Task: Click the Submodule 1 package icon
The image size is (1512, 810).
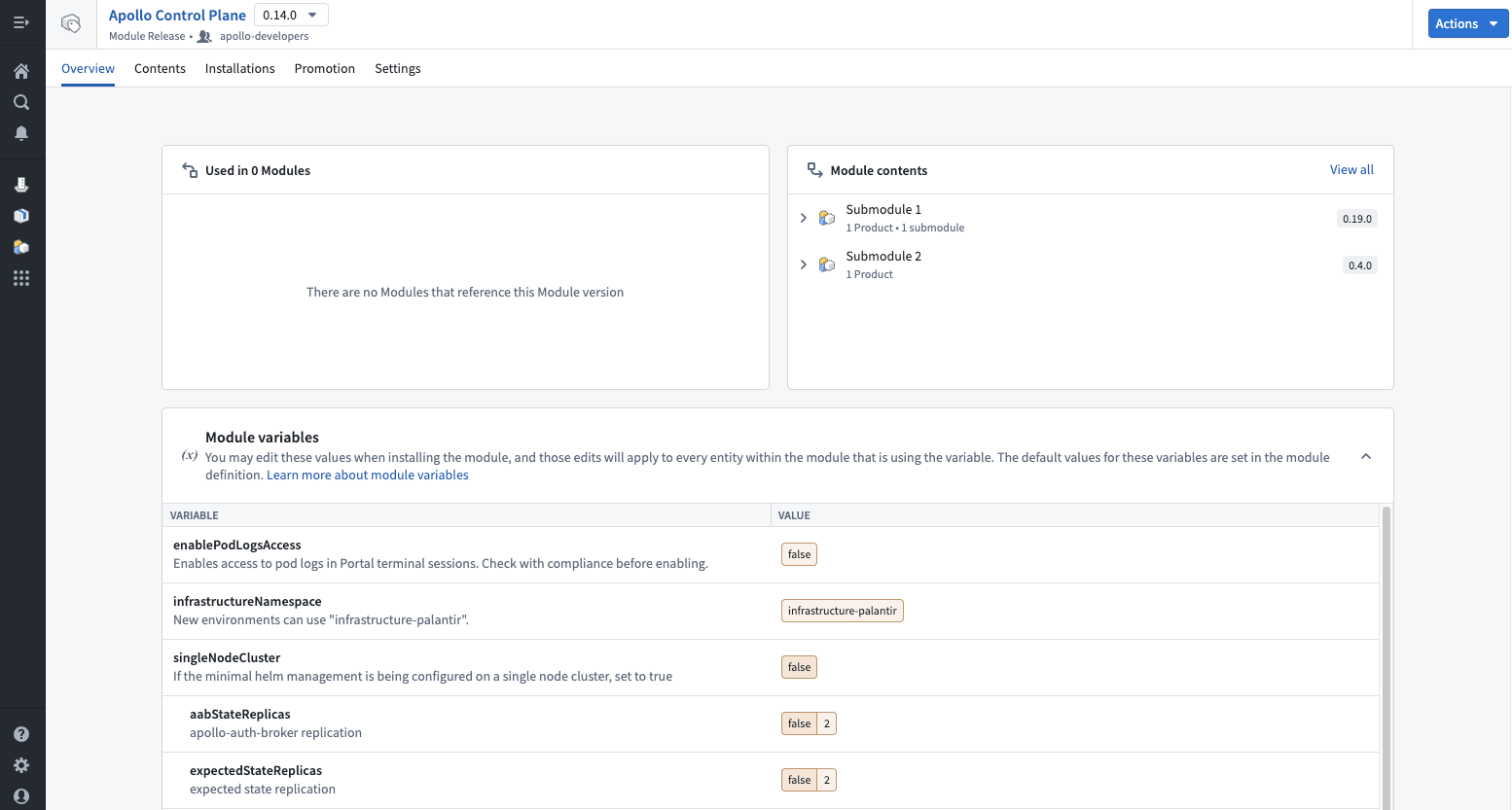Action: pyautogui.click(x=827, y=218)
